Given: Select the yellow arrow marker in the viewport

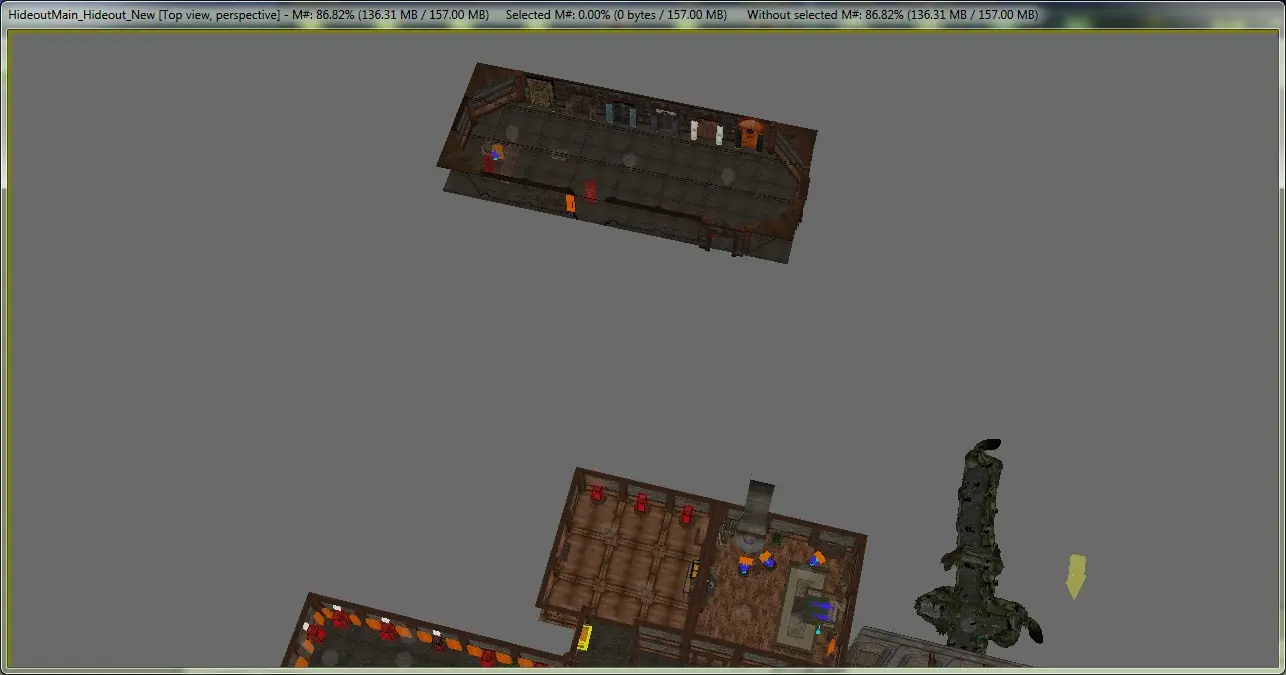Looking at the screenshot, I should [x=1075, y=577].
